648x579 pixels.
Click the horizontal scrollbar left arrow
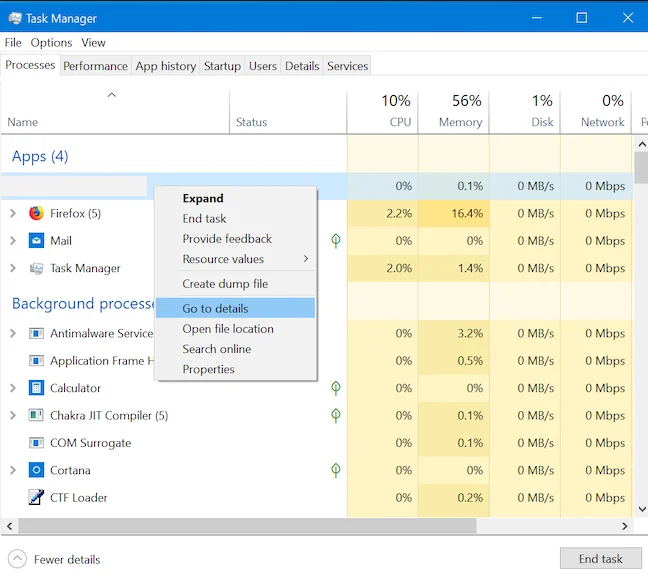pyautogui.click(x=10, y=526)
